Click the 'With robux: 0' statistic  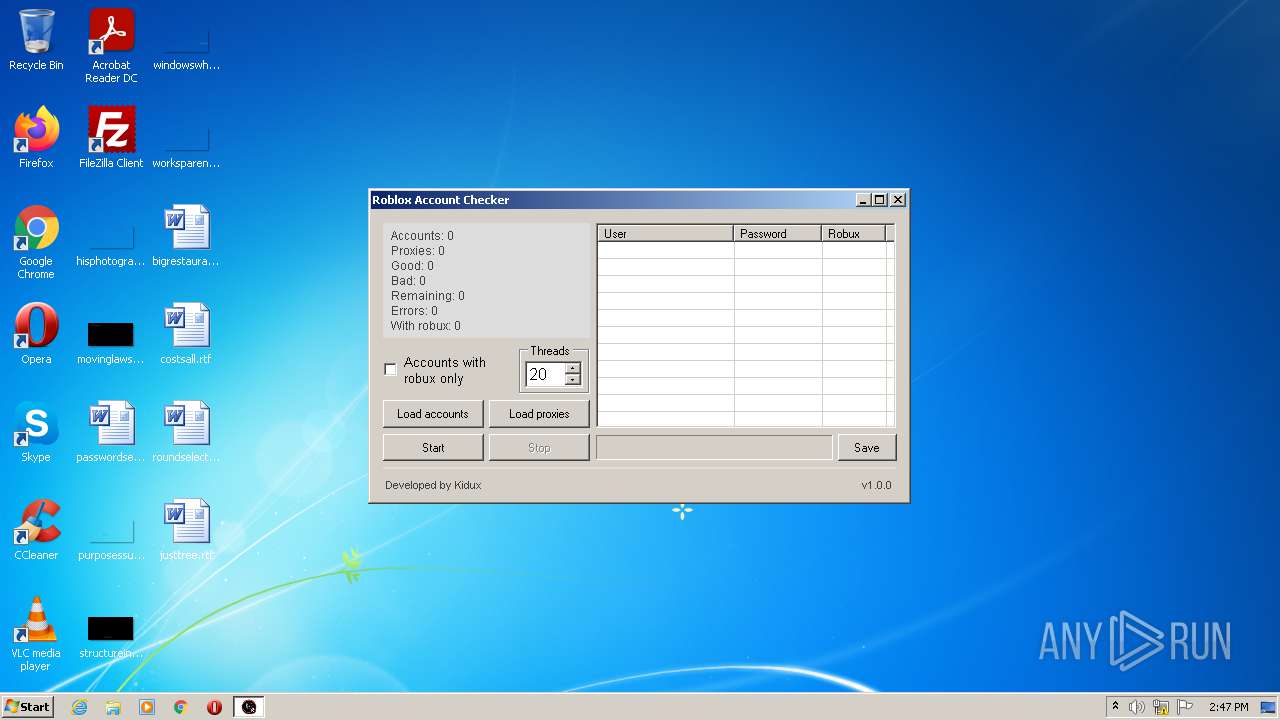(426, 326)
